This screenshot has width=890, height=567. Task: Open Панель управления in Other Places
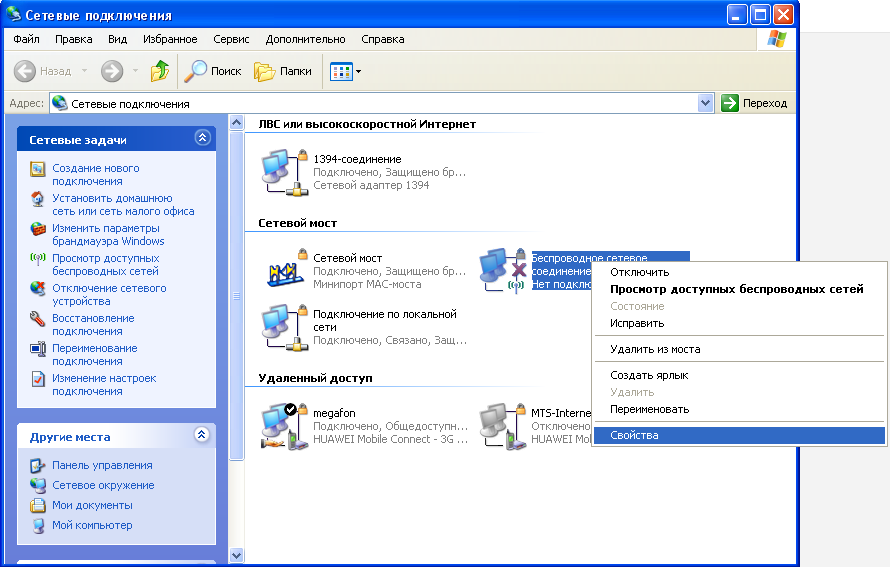point(102,465)
